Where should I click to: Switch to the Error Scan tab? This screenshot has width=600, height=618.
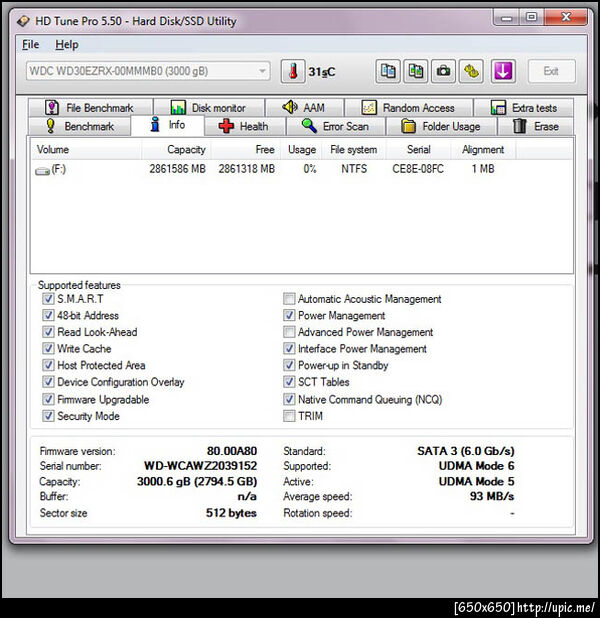tap(336, 127)
